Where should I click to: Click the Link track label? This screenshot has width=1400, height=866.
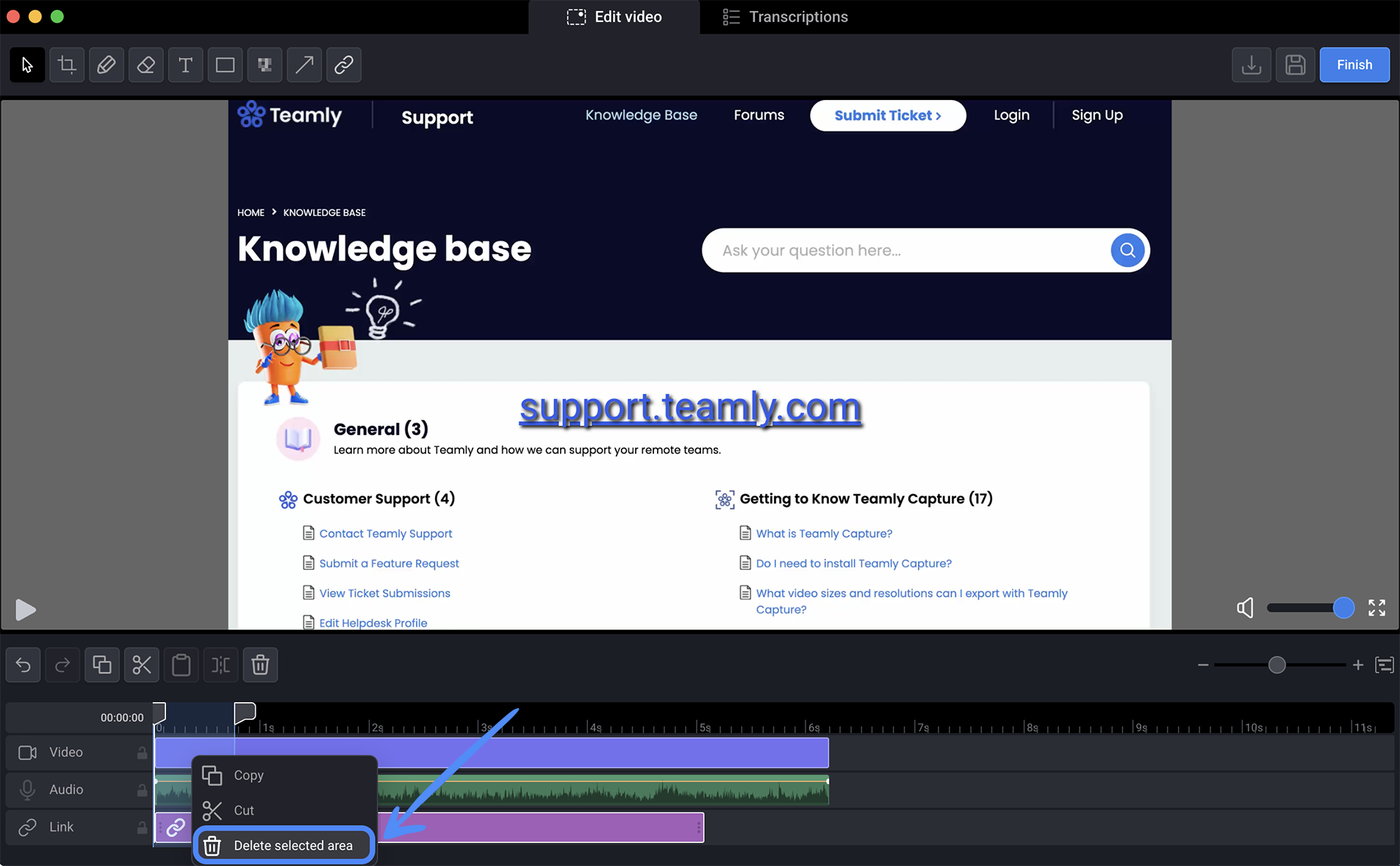point(61,828)
